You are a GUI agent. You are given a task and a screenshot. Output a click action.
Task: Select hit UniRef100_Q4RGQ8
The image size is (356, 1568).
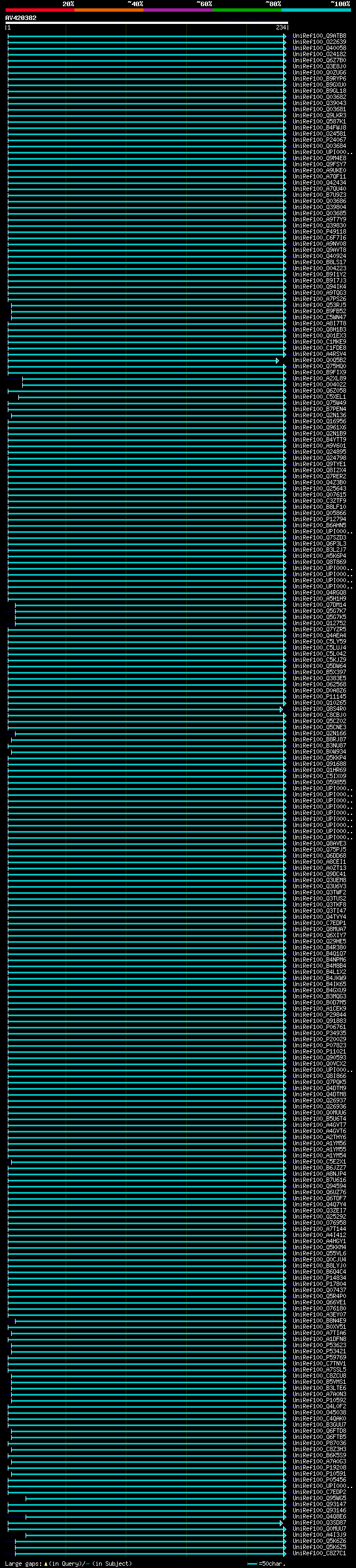click(319, 592)
